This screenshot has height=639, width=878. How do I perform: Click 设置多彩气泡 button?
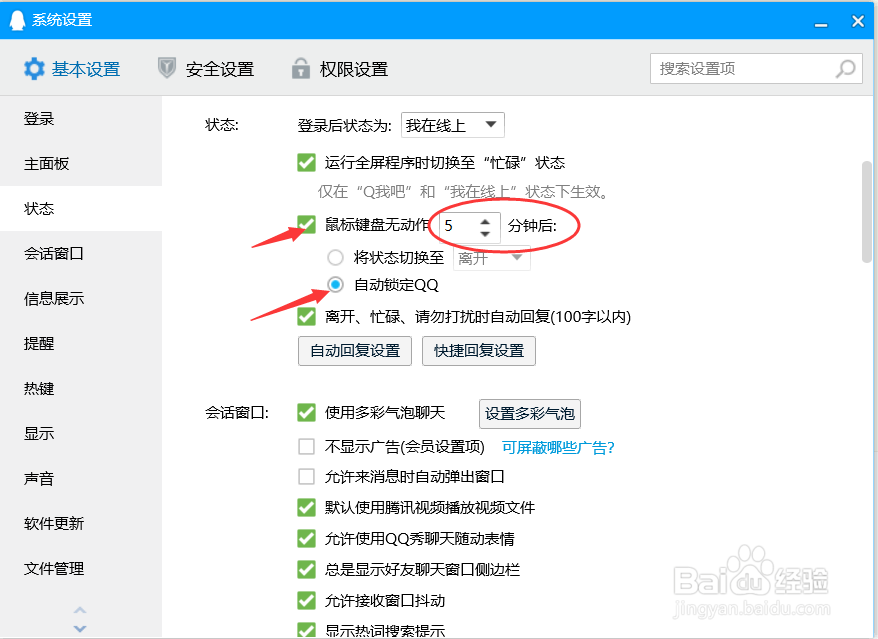coord(530,414)
